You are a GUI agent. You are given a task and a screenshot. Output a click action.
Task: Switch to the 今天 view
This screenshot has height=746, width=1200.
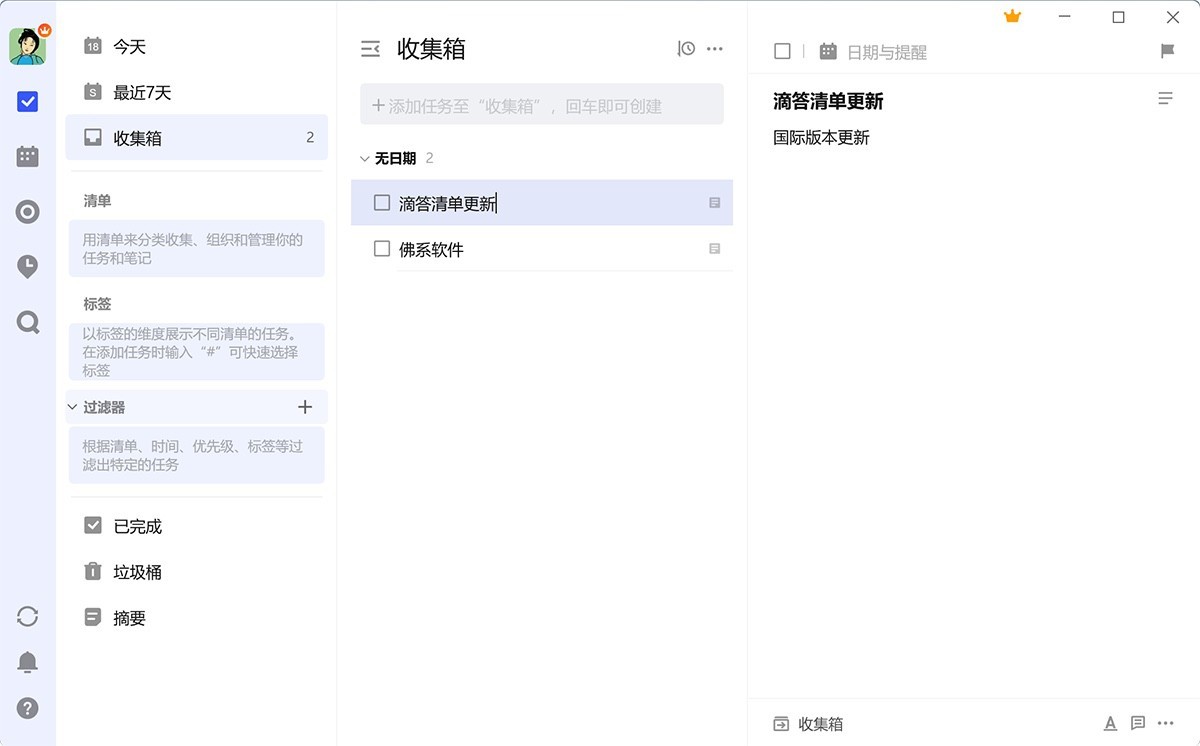[128, 46]
